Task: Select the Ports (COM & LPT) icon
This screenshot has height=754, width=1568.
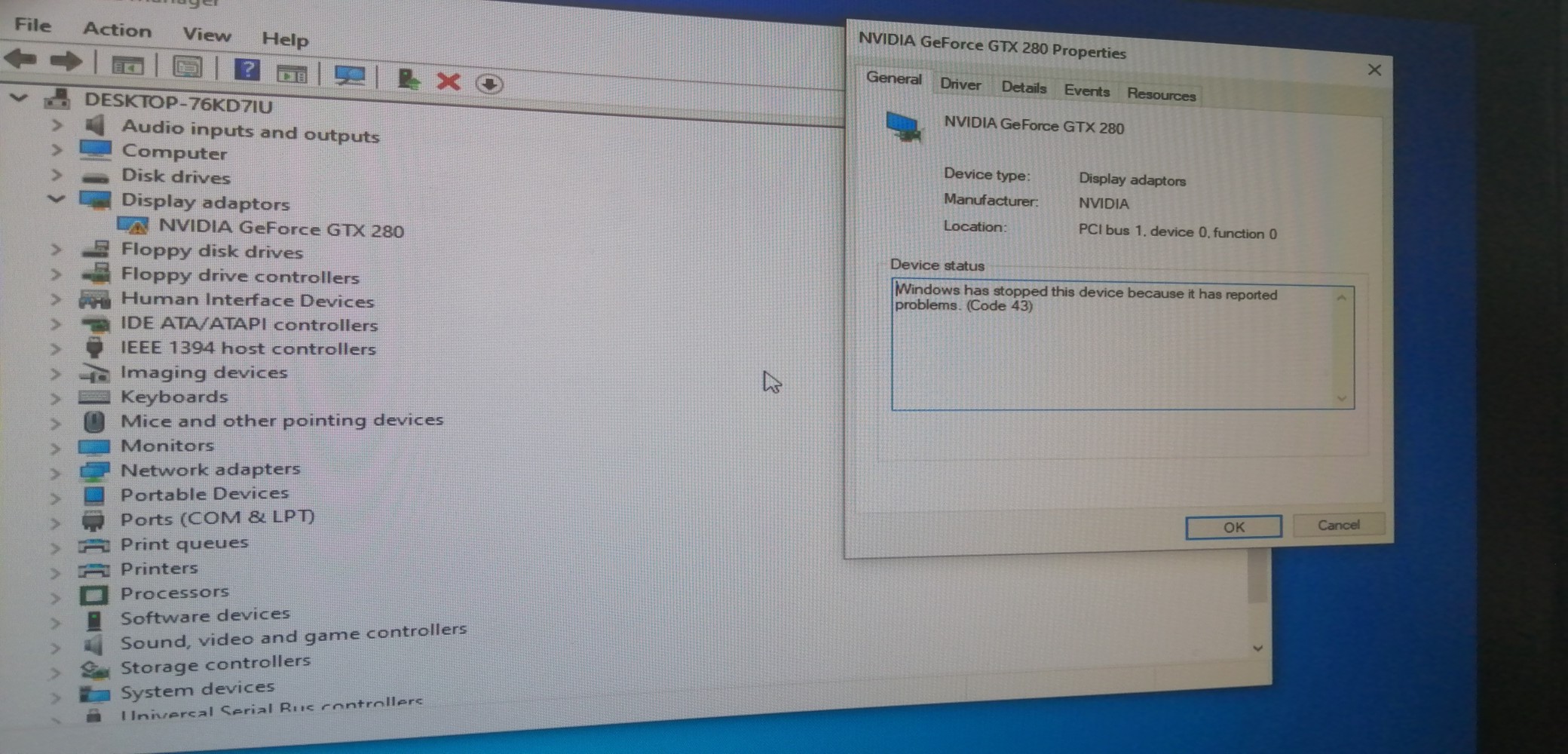Action: coord(93,520)
